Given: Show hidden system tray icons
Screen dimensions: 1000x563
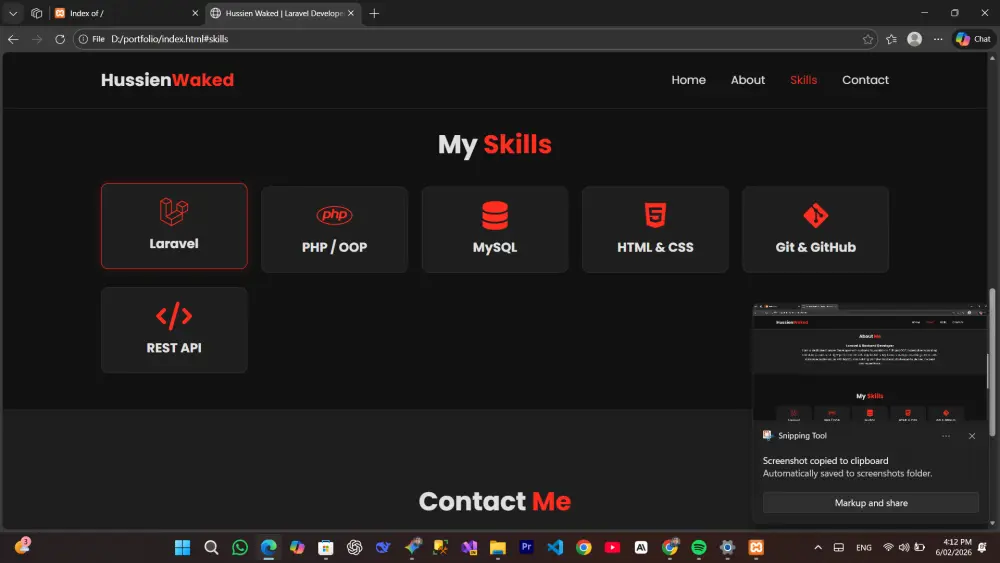Looking at the screenshot, I should coord(818,547).
